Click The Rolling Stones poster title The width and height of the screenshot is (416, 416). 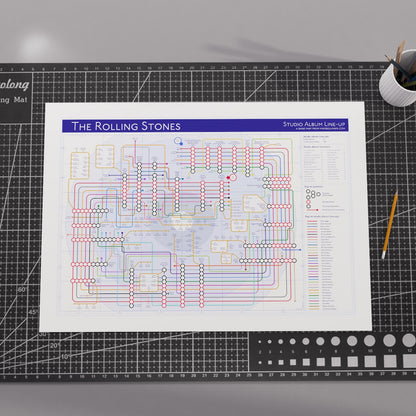coord(126,126)
